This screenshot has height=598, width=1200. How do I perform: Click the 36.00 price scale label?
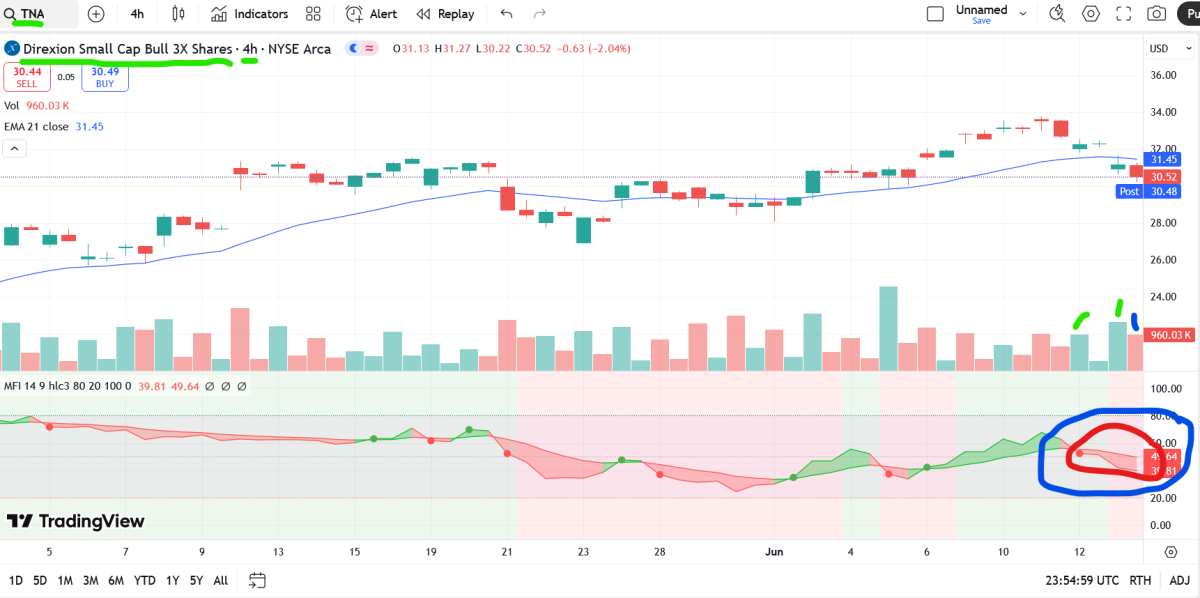tap(1163, 75)
